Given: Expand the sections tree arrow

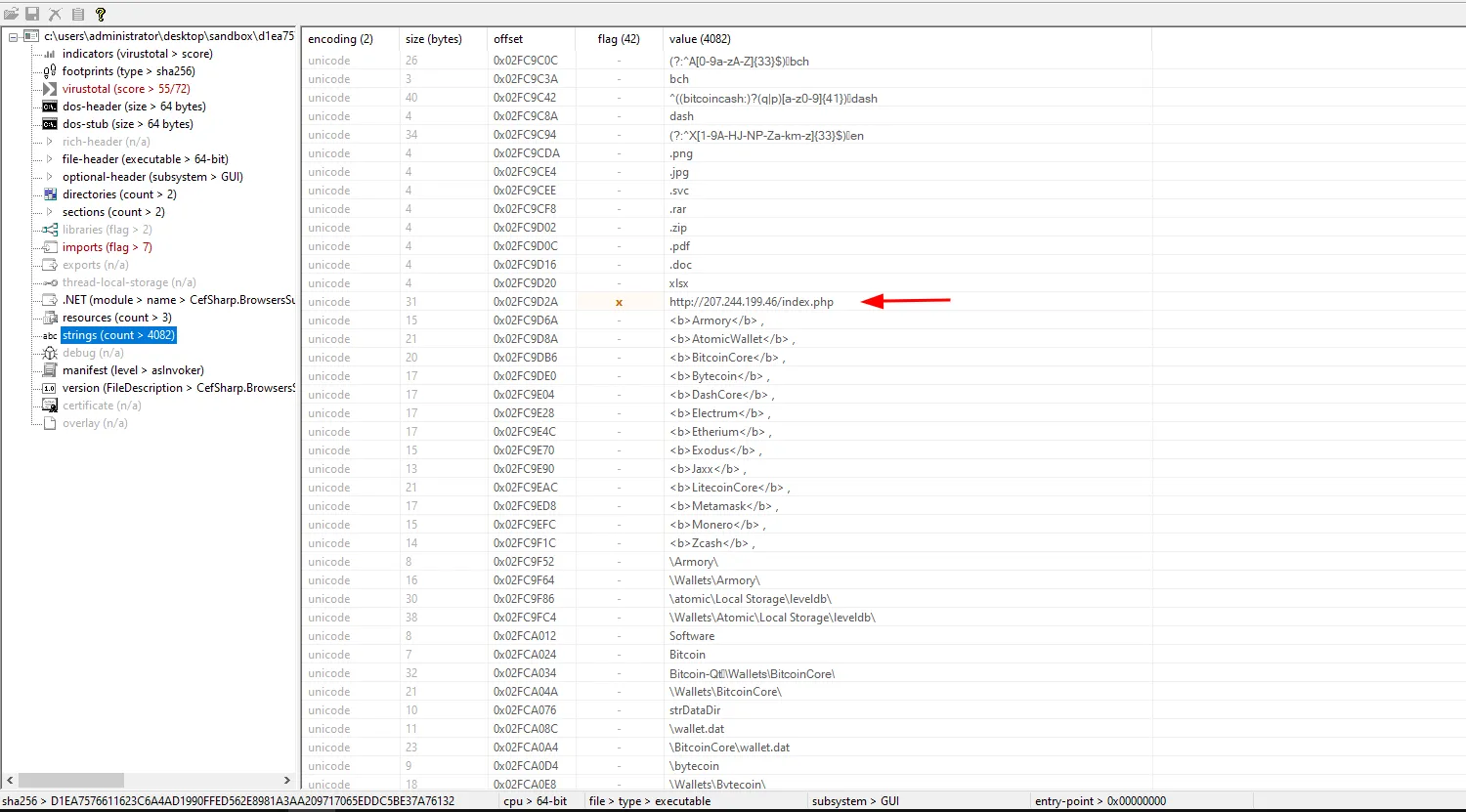Looking at the screenshot, I should (50, 212).
